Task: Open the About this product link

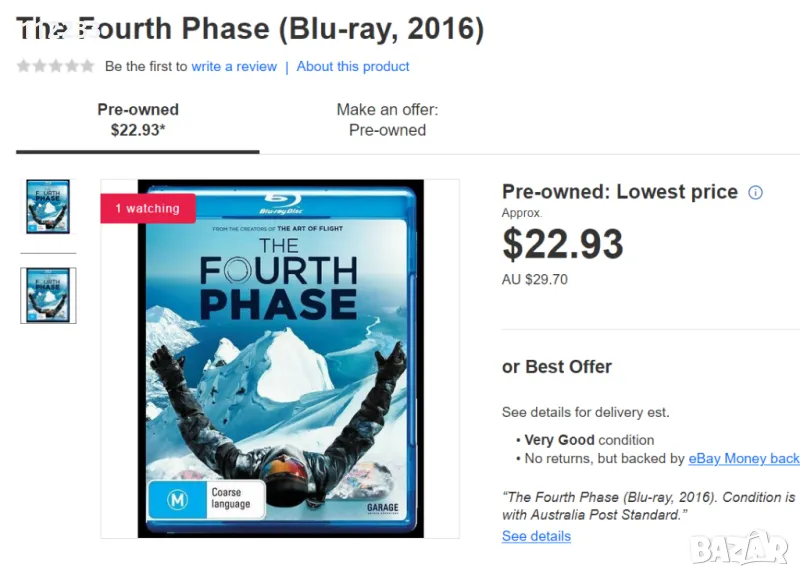Action: [x=353, y=66]
